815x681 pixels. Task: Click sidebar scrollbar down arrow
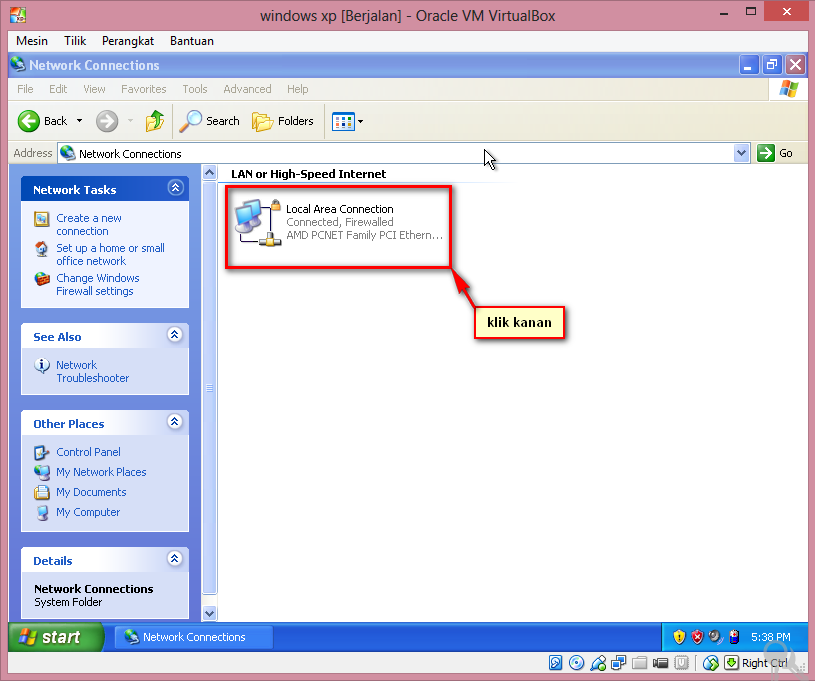(209, 613)
